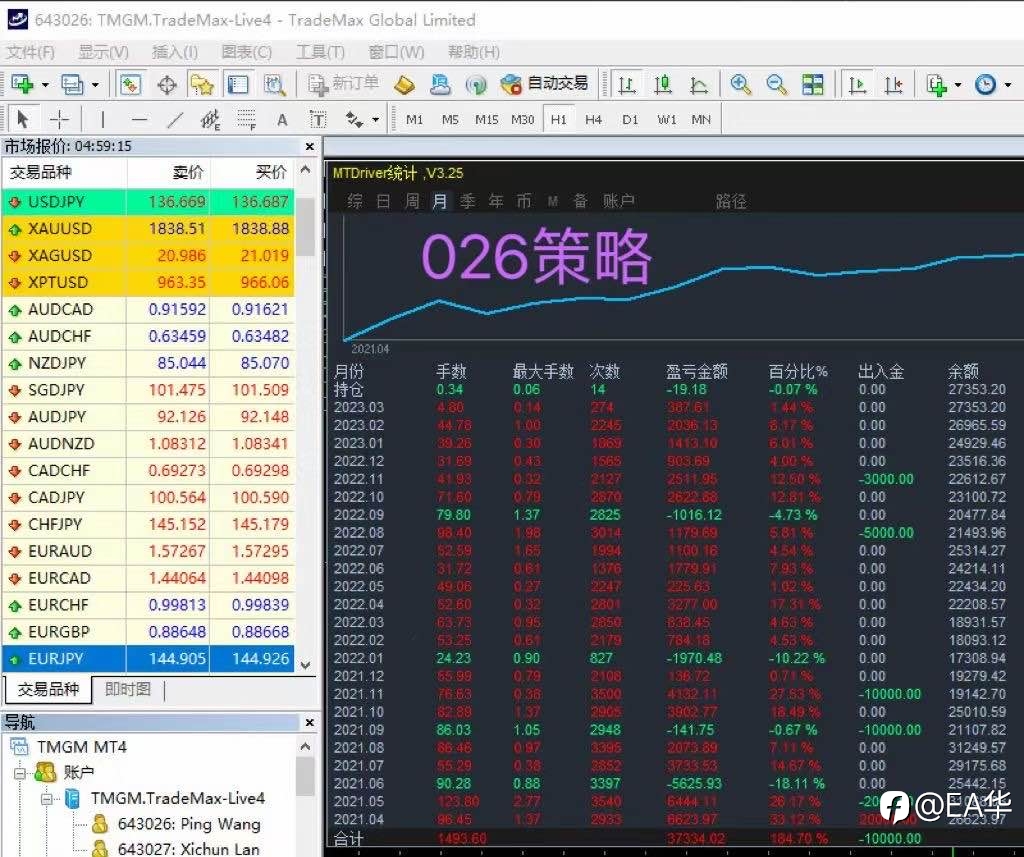Switch to M1 timeframe
The width and height of the screenshot is (1024, 857).
[414, 120]
